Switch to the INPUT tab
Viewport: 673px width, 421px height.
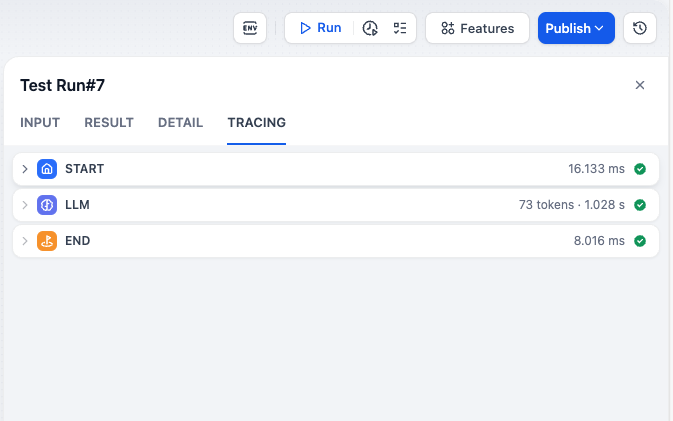(x=40, y=123)
